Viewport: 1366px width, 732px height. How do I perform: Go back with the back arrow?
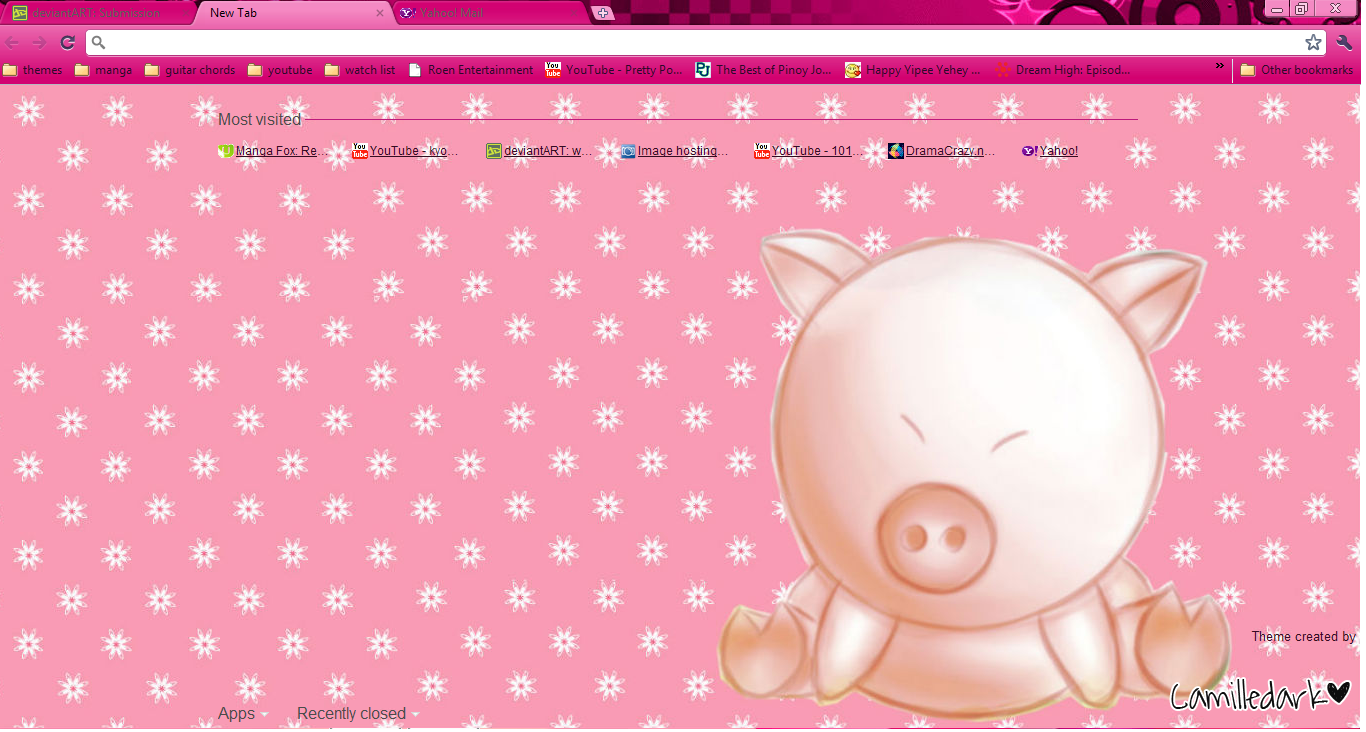coord(13,42)
